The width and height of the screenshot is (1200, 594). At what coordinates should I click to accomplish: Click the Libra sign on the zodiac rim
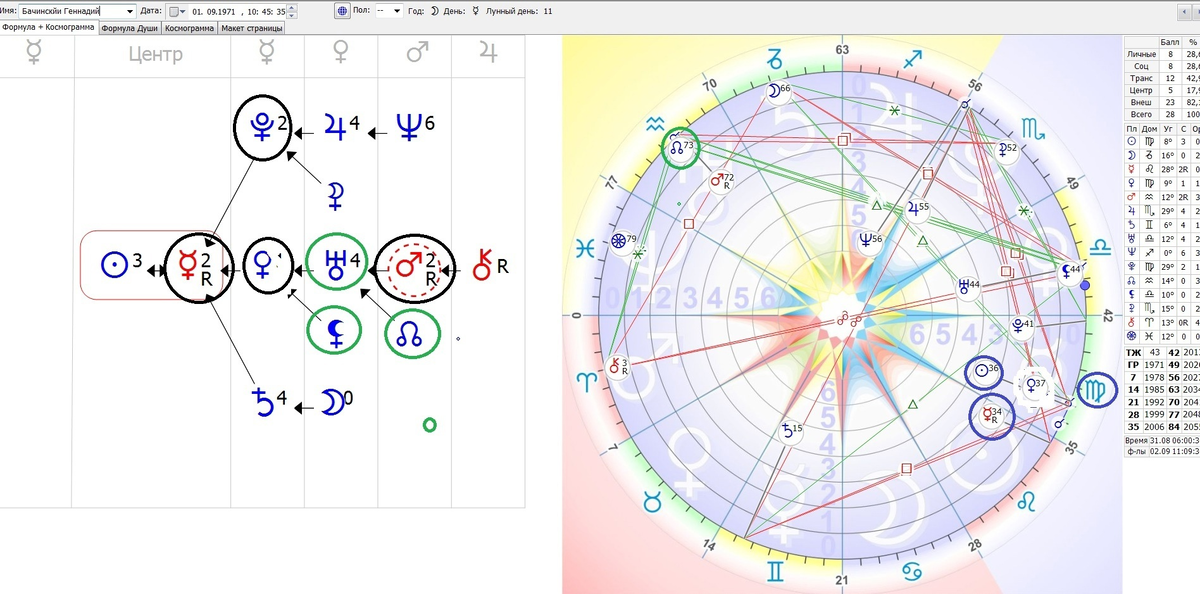click(x=1102, y=244)
